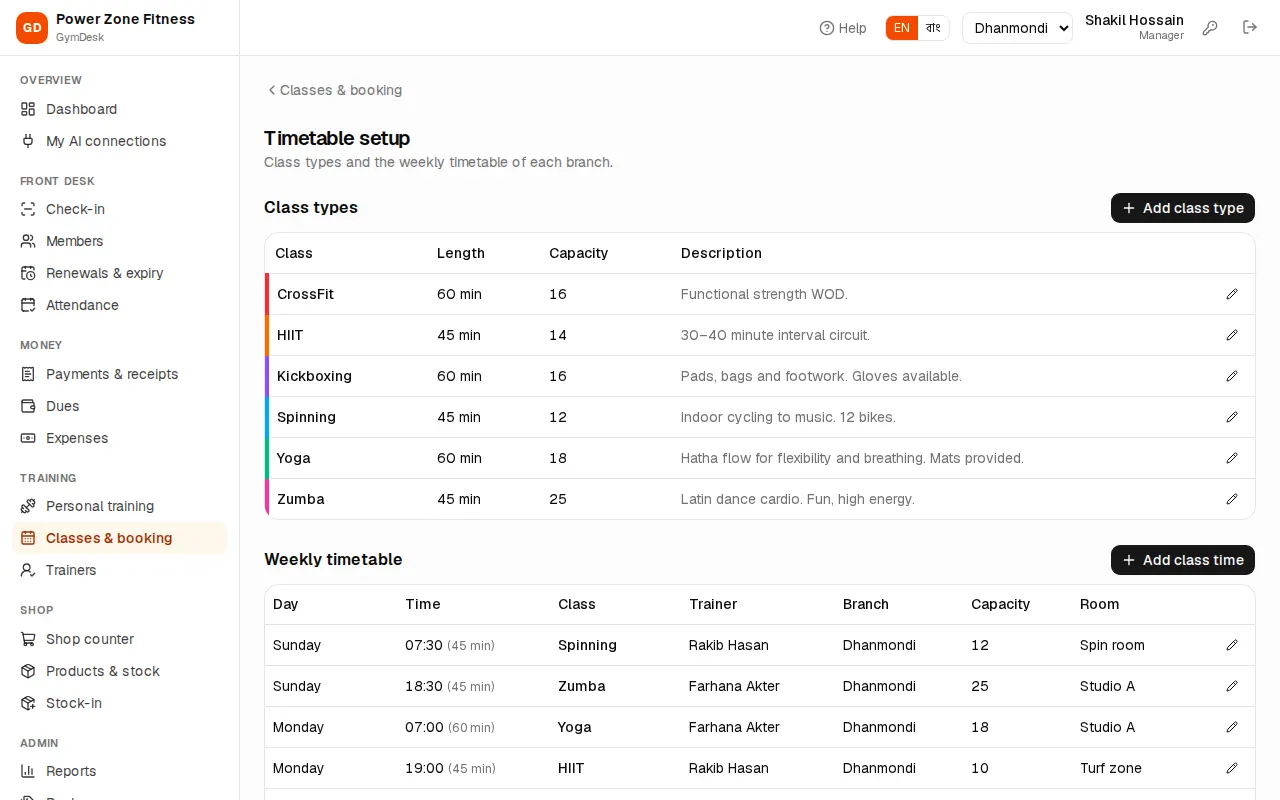
Task: Open My AI connections
Action: pyautogui.click(x=120, y=141)
